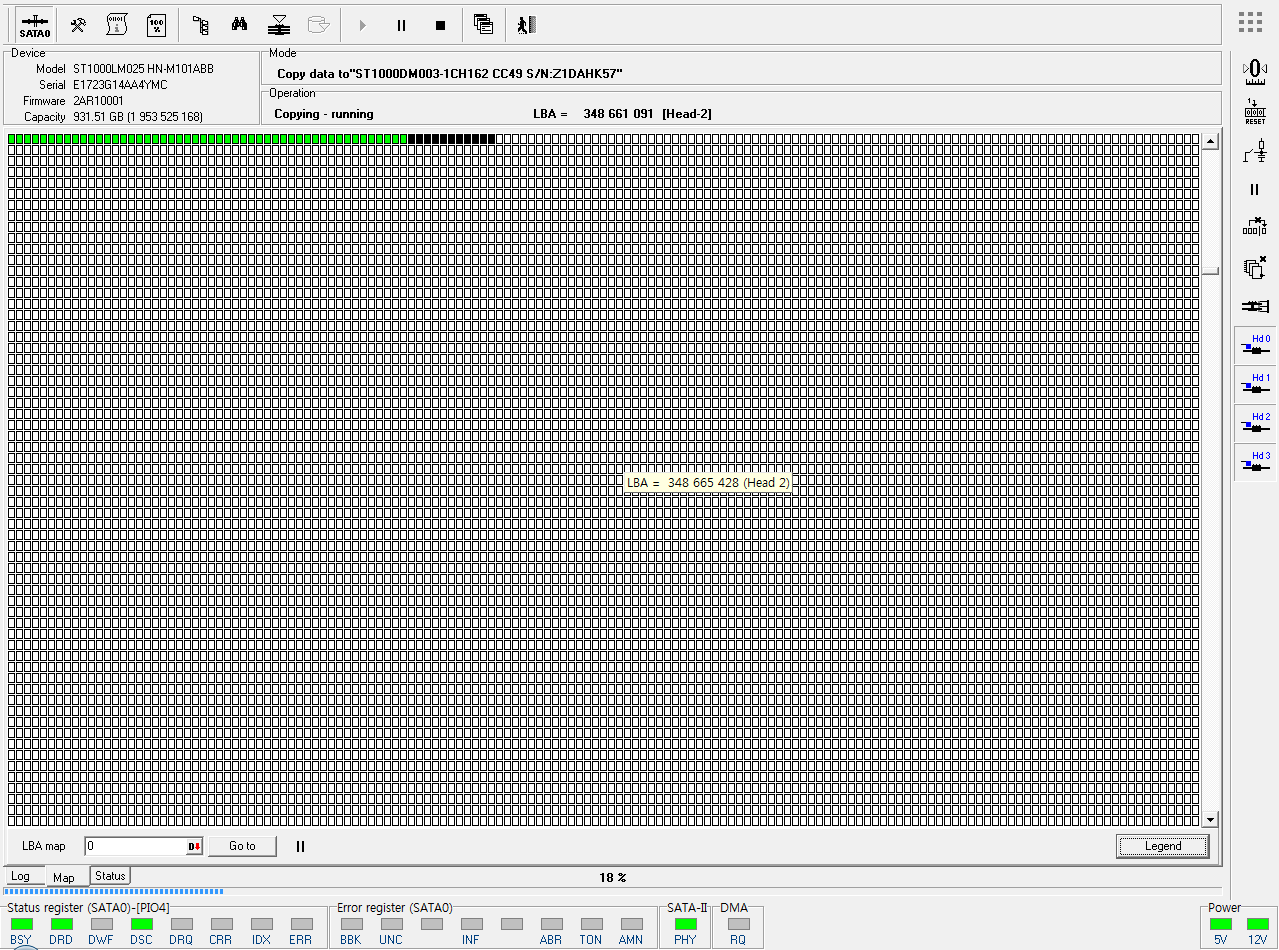Click the 100% document icon in toolbar

coord(156,25)
